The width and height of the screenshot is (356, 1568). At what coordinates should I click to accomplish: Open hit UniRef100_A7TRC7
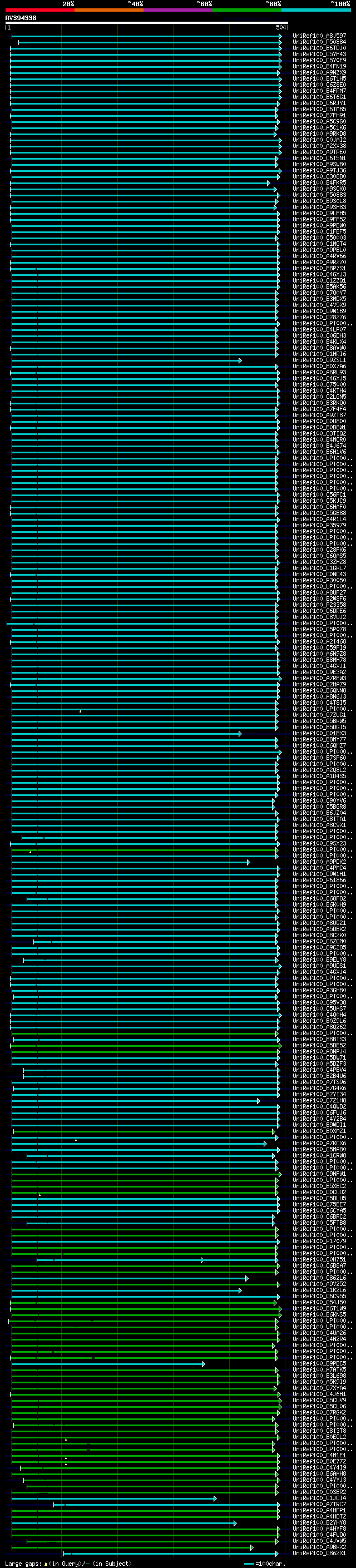[319, 1504]
